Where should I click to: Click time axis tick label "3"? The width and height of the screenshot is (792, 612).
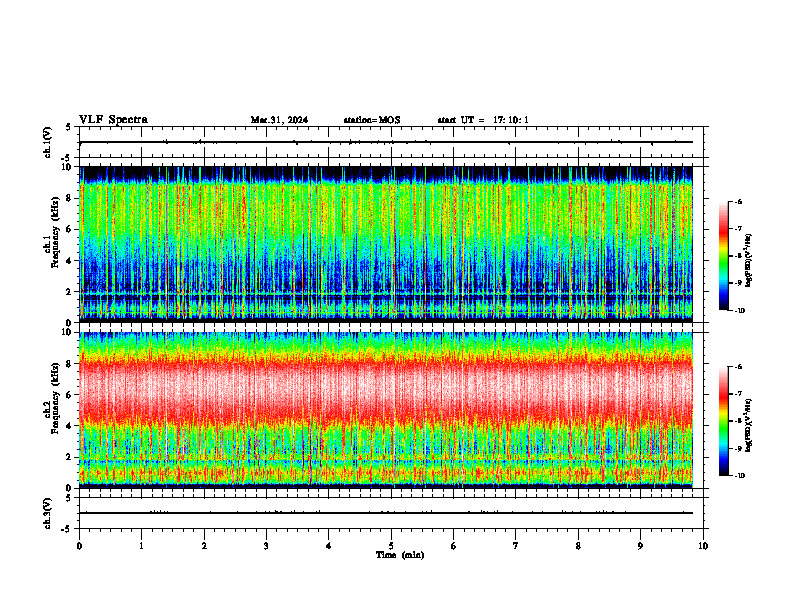point(266,546)
